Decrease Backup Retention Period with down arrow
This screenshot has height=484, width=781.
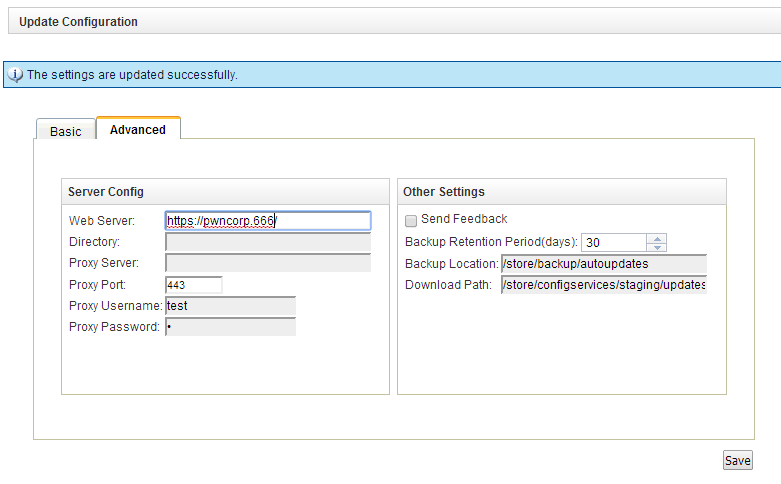click(657, 247)
